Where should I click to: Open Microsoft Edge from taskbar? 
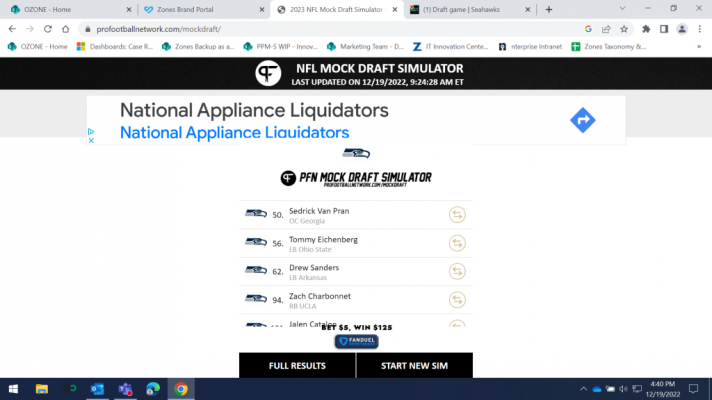(153, 389)
